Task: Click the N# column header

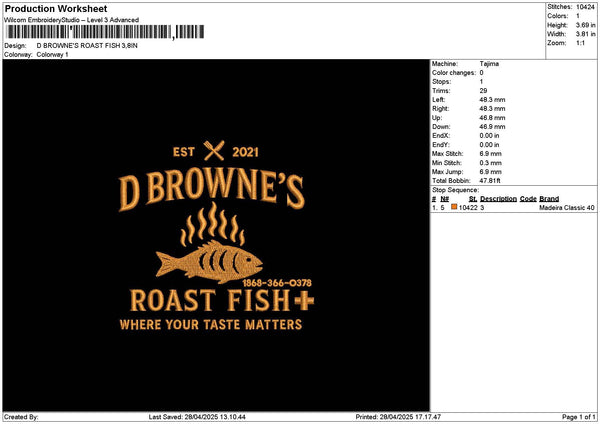Action: pyautogui.click(x=444, y=199)
